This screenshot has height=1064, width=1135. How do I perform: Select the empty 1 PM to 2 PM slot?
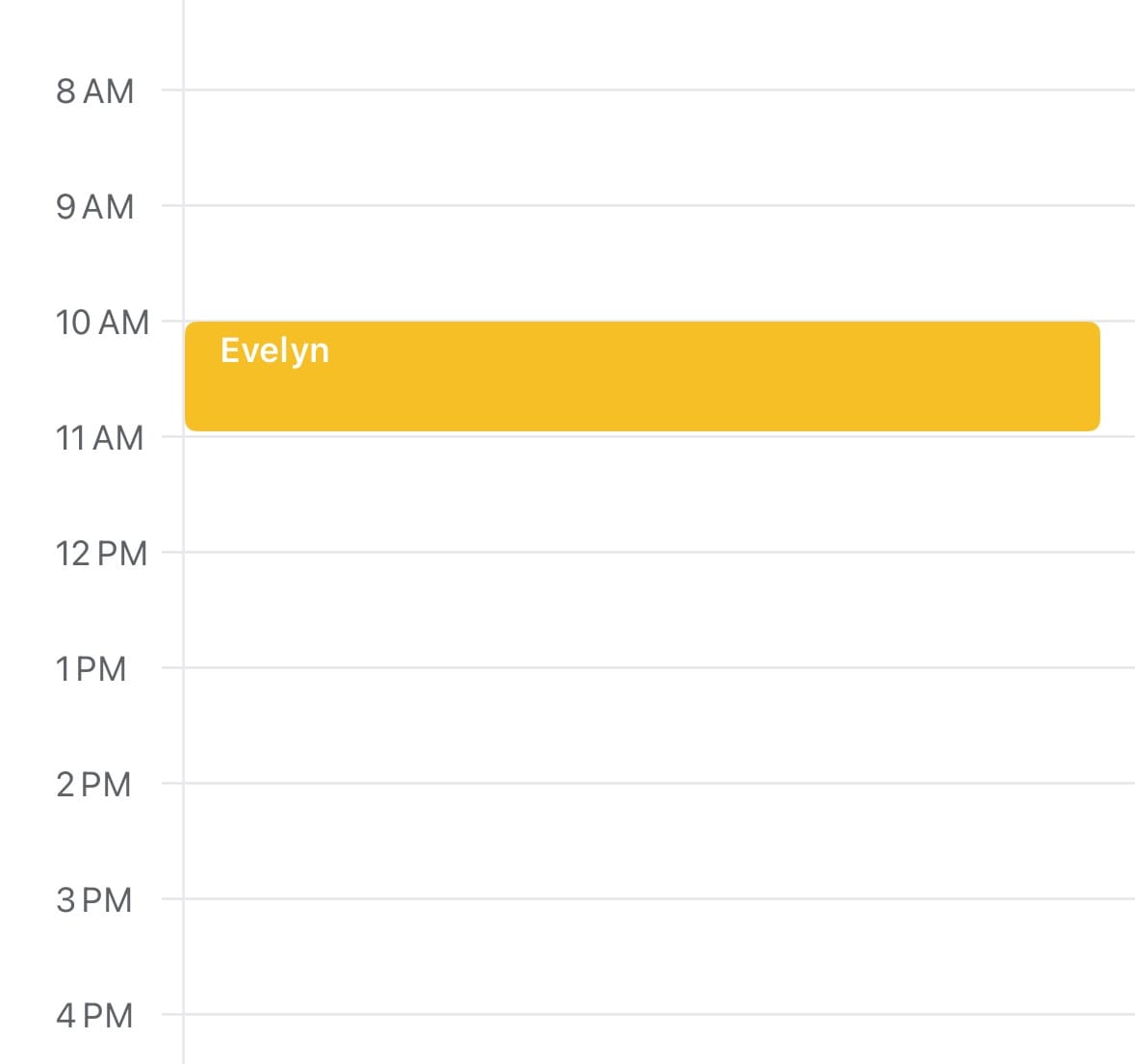(658, 725)
